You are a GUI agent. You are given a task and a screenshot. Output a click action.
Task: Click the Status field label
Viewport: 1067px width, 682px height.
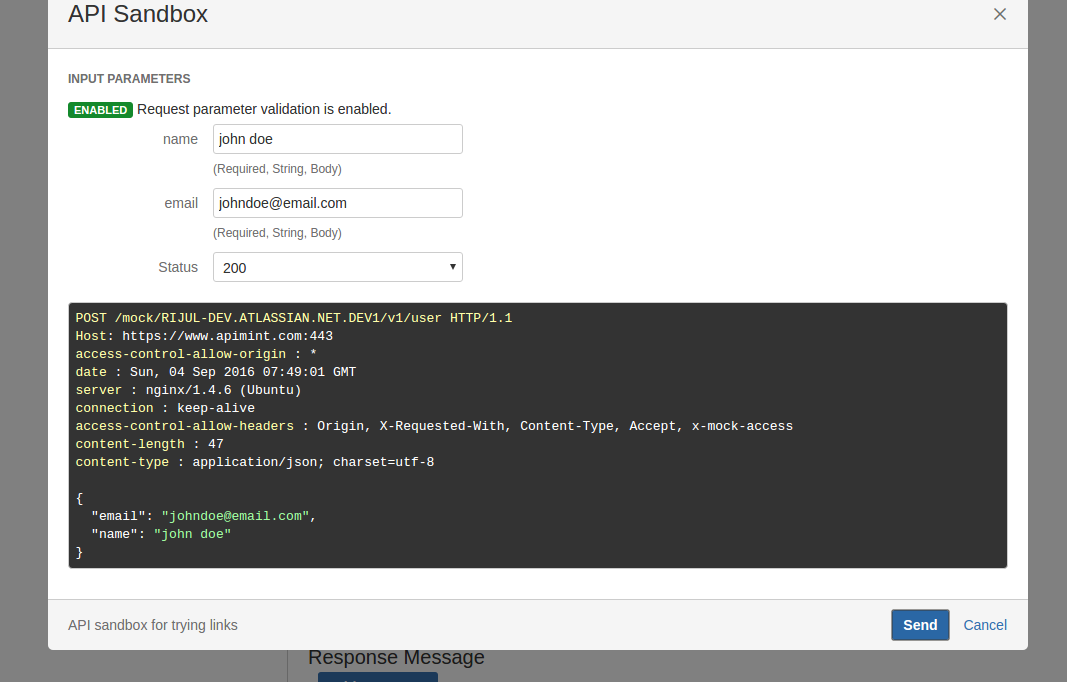tap(178, 267)
